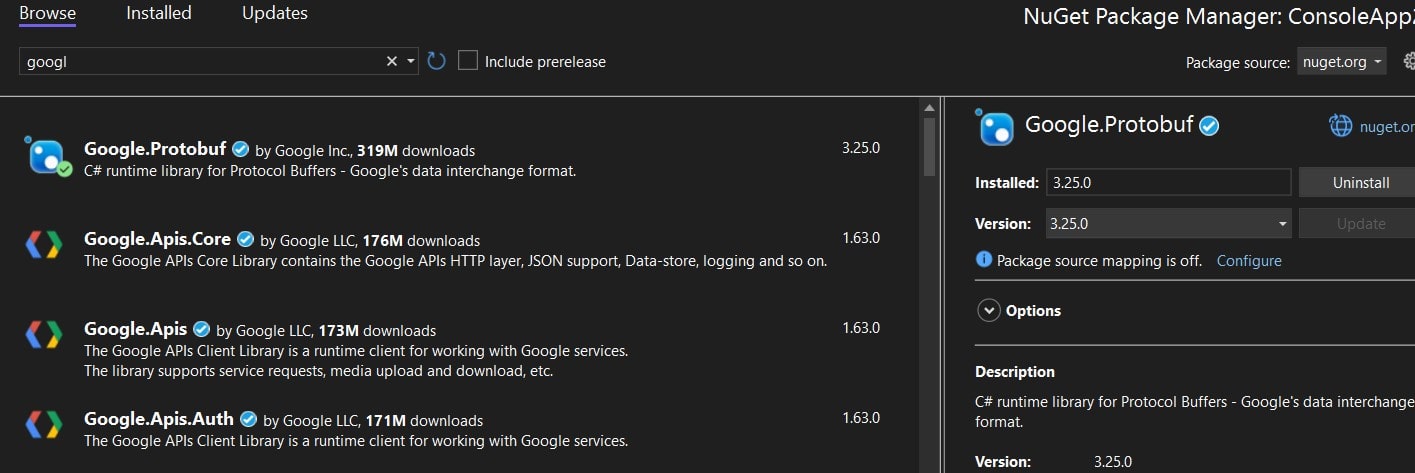Switch to the Installed tab
The width and height of the screenshot is (1415, 473).
159,14
